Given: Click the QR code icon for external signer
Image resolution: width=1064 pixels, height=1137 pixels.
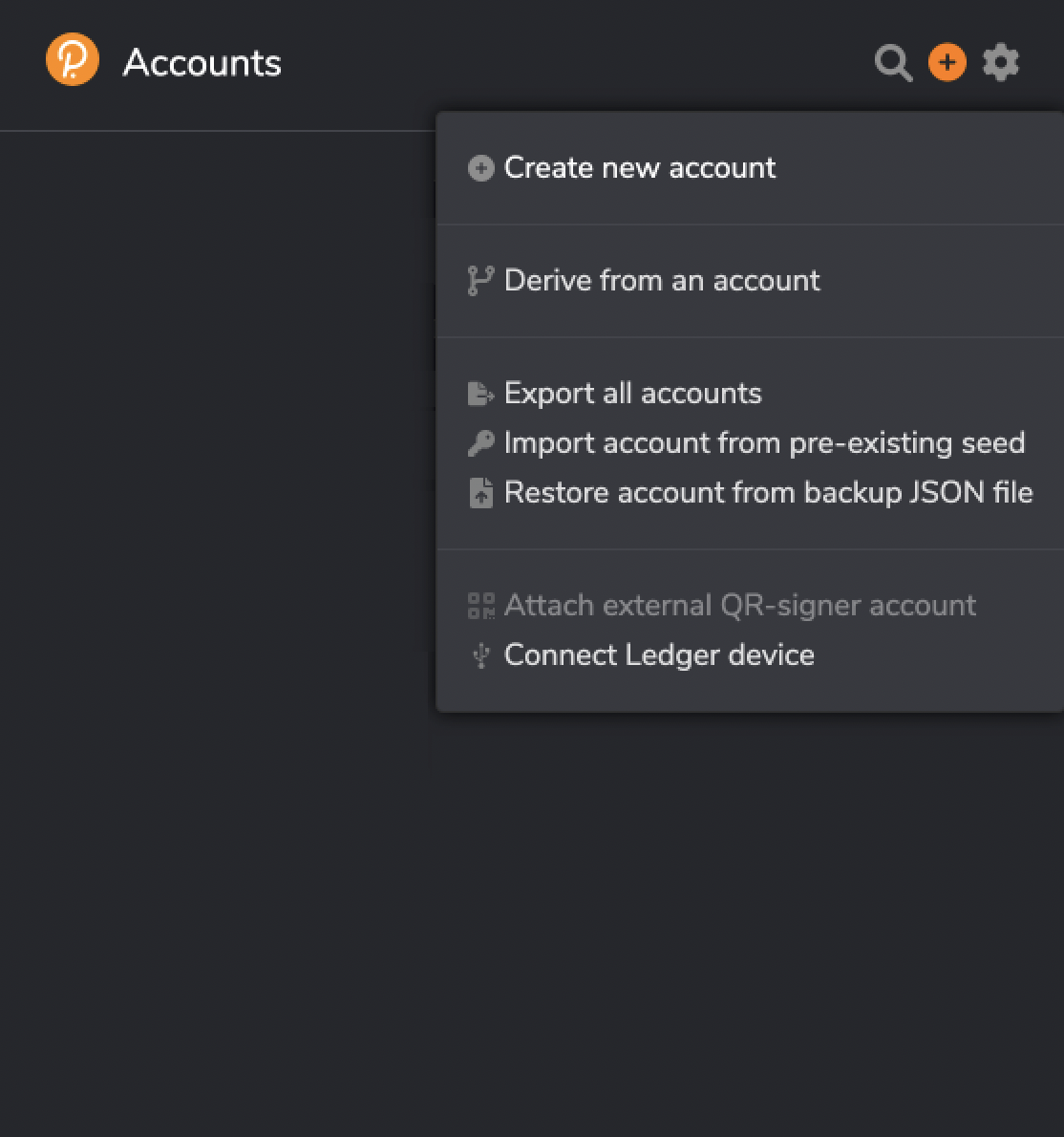Looking at the screenshot, I should [480, 606].
